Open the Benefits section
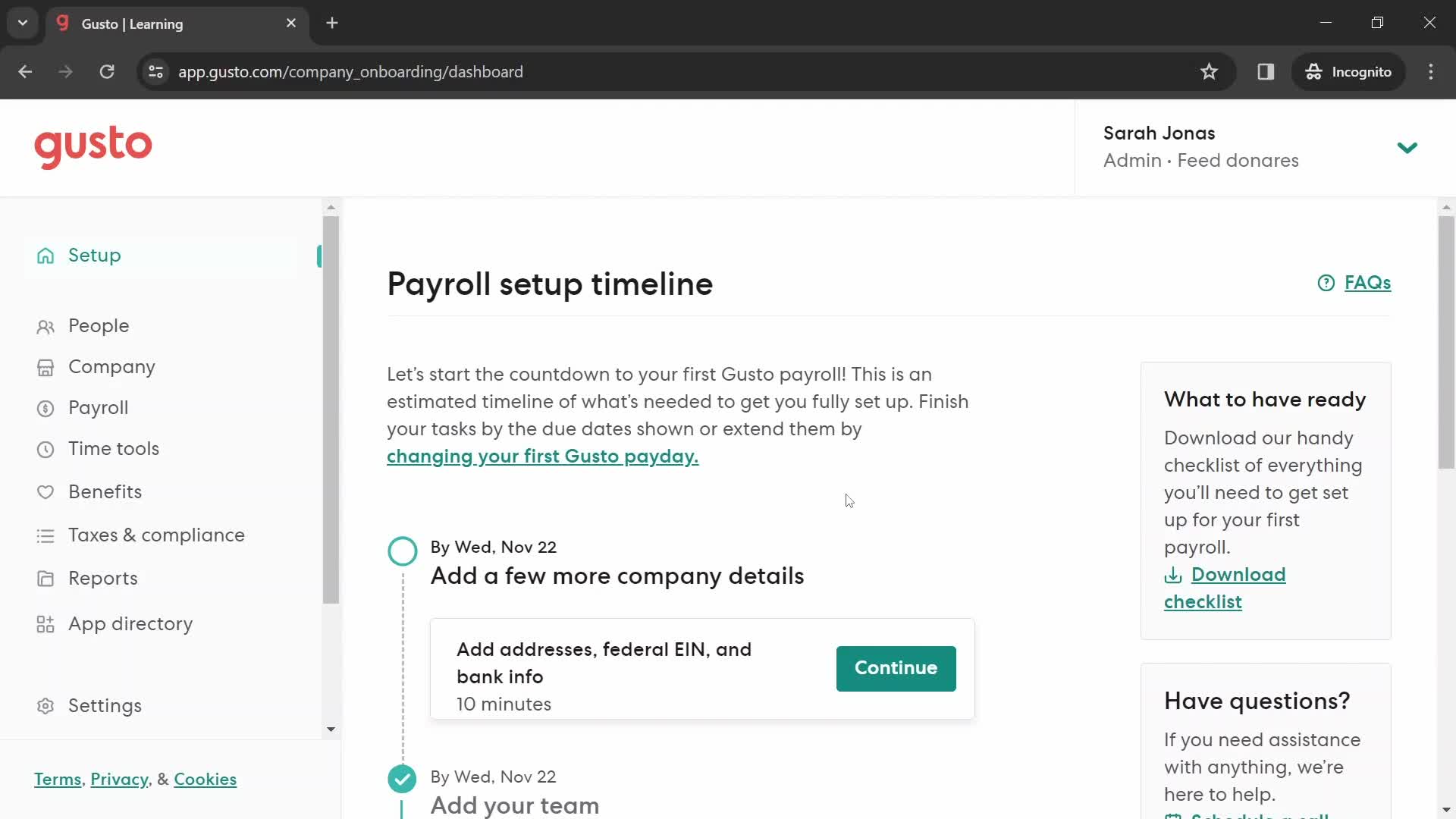1456x819 pixels. pyautogui.click(x=105, y=491)
